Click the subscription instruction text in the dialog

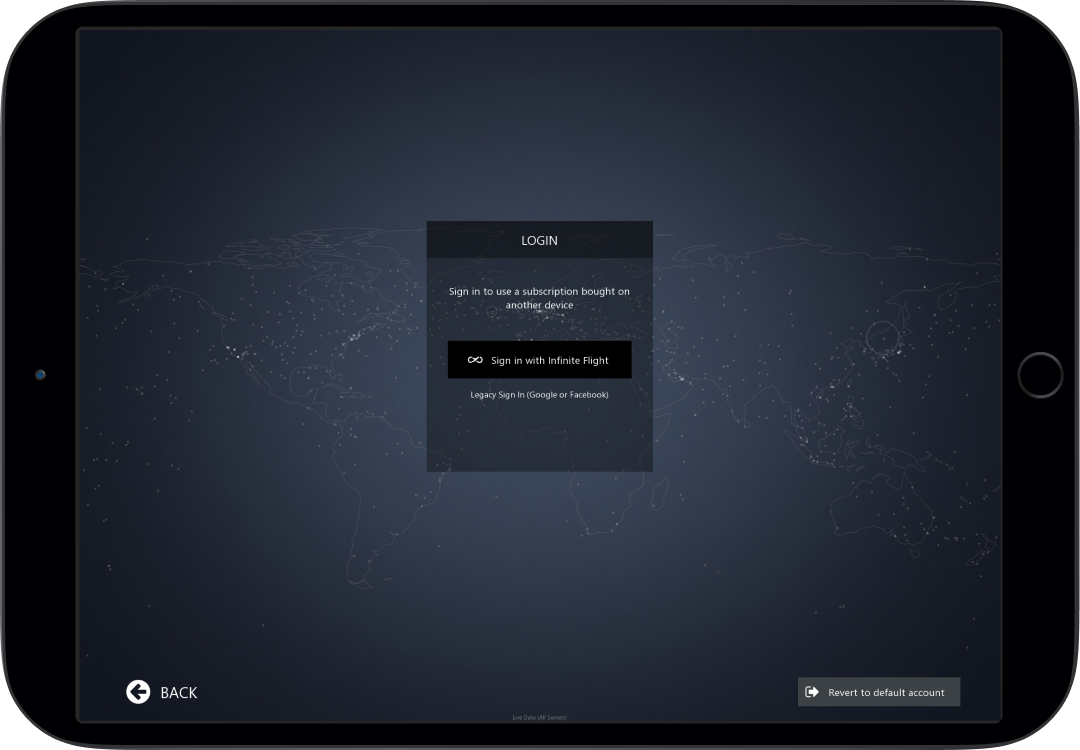(540, 298)
